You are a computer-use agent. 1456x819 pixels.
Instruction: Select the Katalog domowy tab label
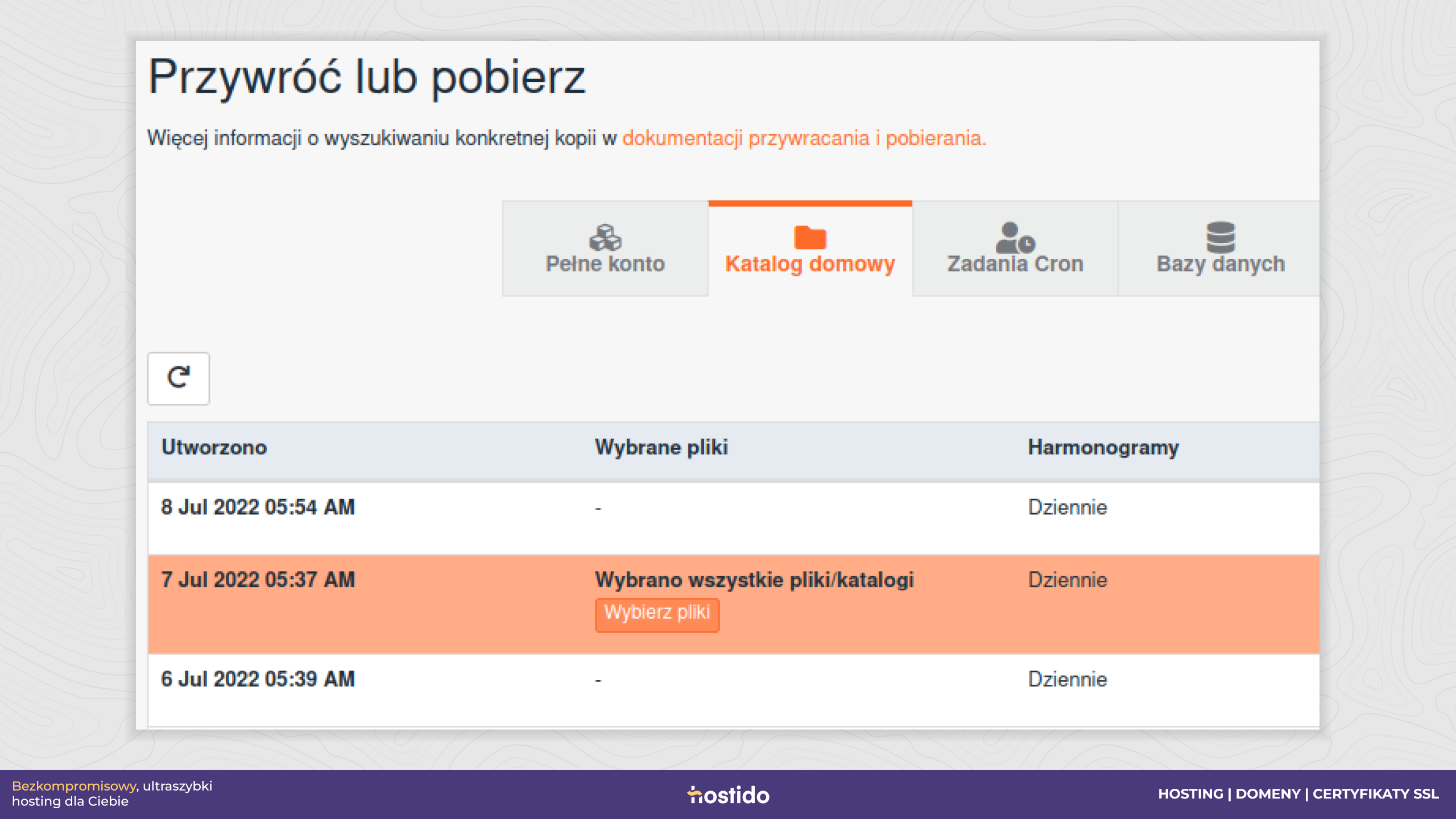810,264
